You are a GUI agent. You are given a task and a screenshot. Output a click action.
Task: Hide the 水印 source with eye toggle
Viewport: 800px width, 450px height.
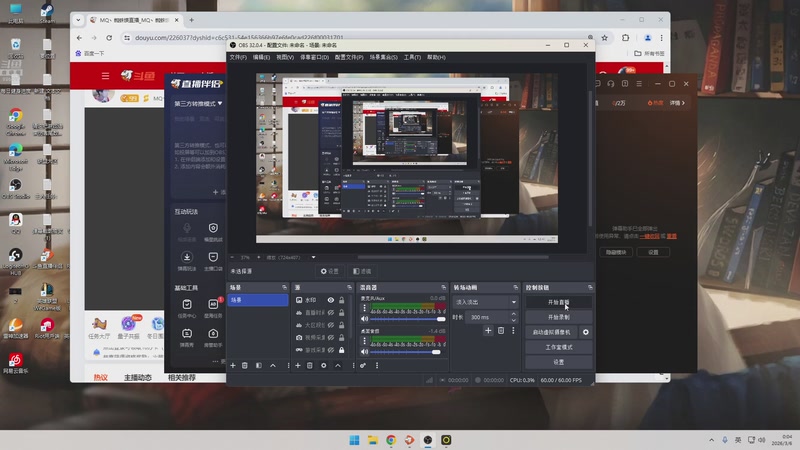click(x=331, y=300)
